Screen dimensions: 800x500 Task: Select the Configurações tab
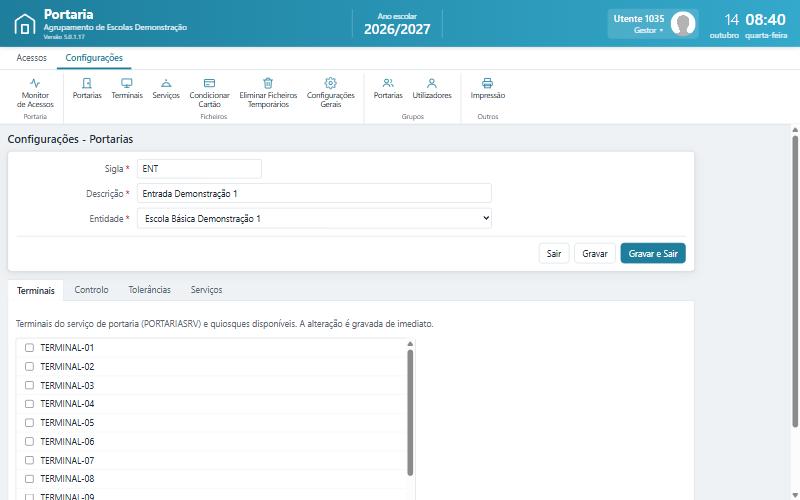tap(94, 58)
